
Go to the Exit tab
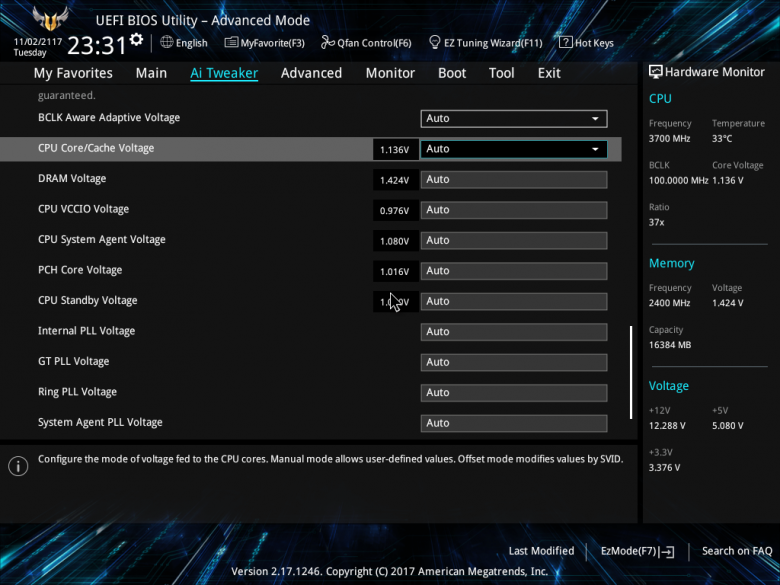tap(549, 73)
